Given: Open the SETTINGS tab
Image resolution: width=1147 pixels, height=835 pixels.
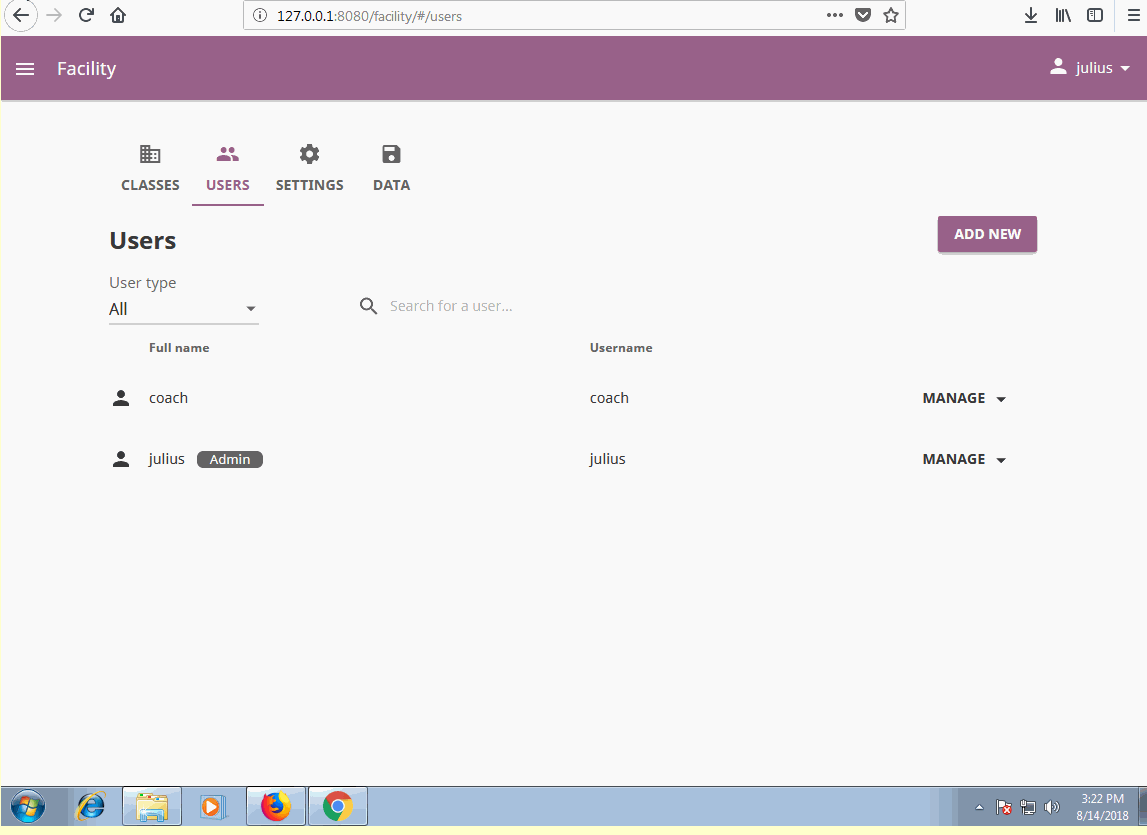Looking at the screenshot, I should [309, 169].
